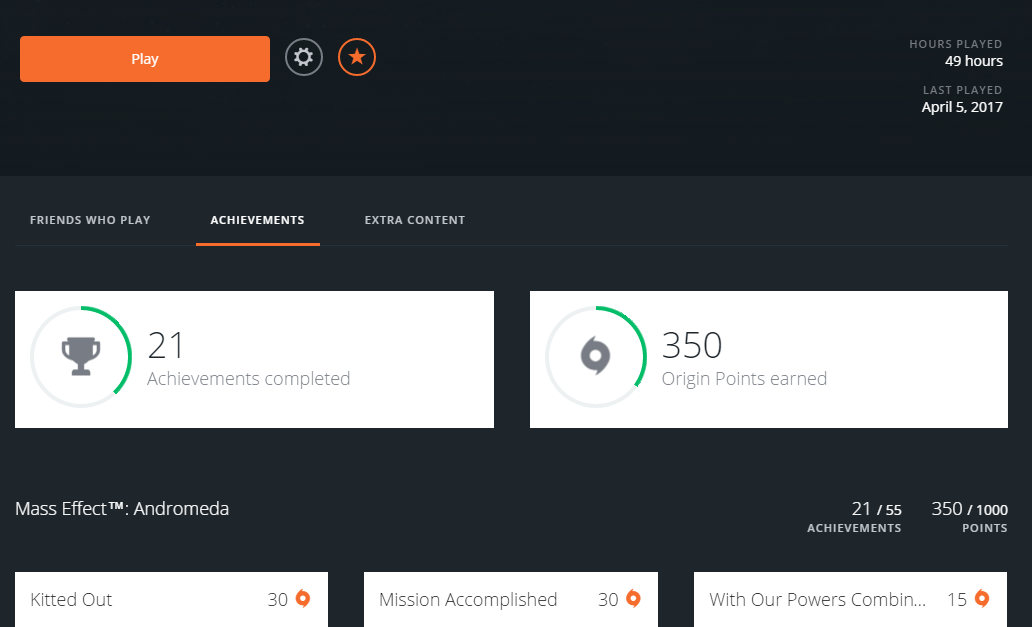Click Origin points icon on Mission Accomplished

pos(633,599)
